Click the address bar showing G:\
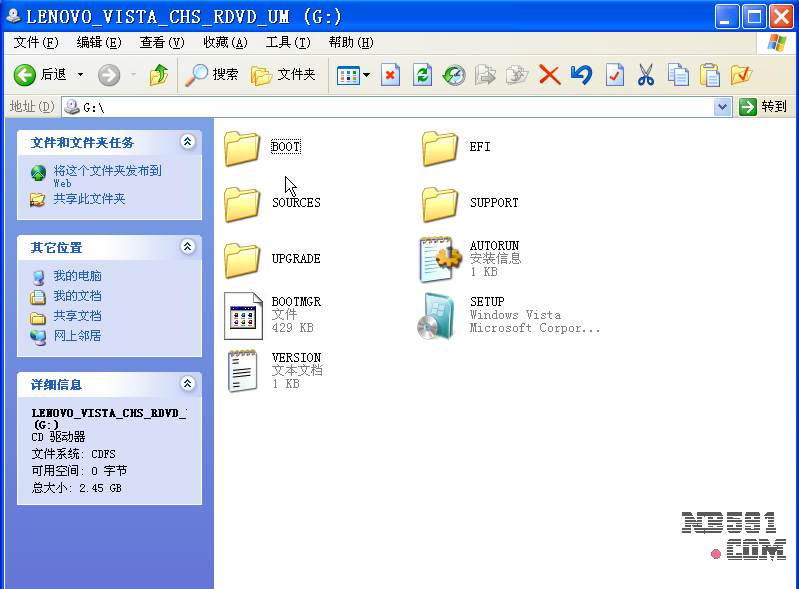799x589 pixels. pos(396,107)
